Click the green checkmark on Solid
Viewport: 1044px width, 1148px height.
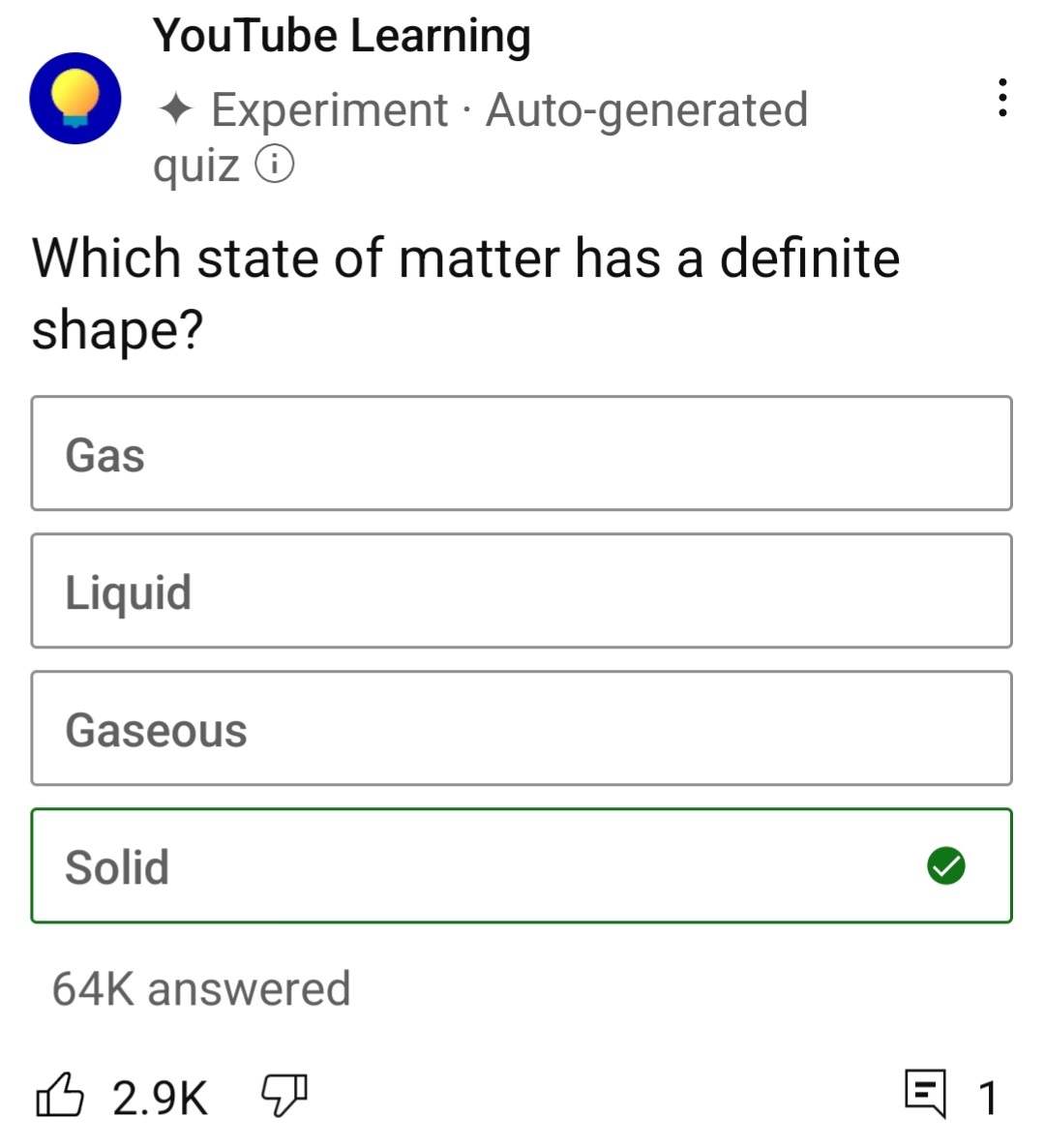945,865
